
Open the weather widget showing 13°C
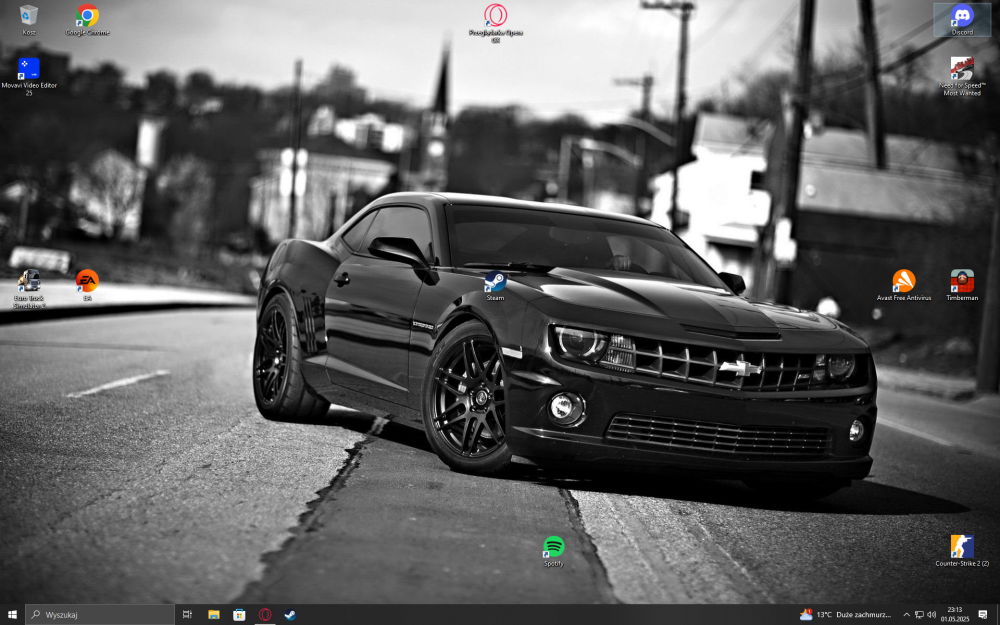pos(846,615)
